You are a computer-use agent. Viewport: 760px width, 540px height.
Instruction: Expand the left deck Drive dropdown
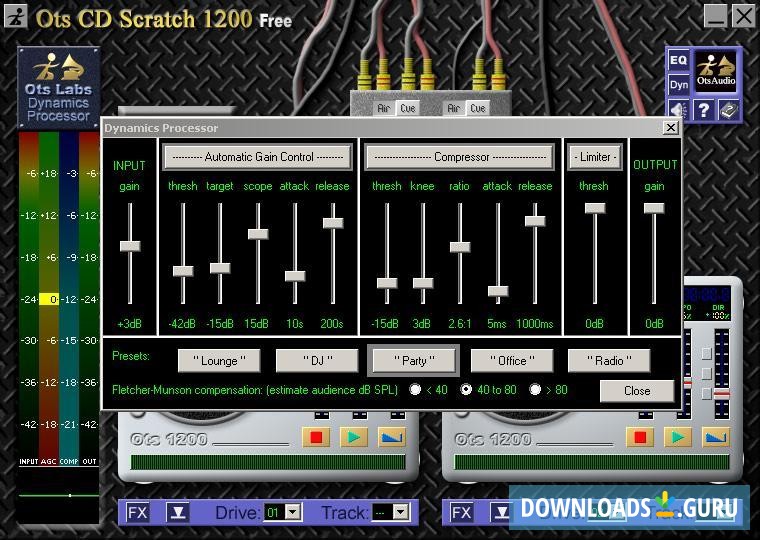coord(292,512)
